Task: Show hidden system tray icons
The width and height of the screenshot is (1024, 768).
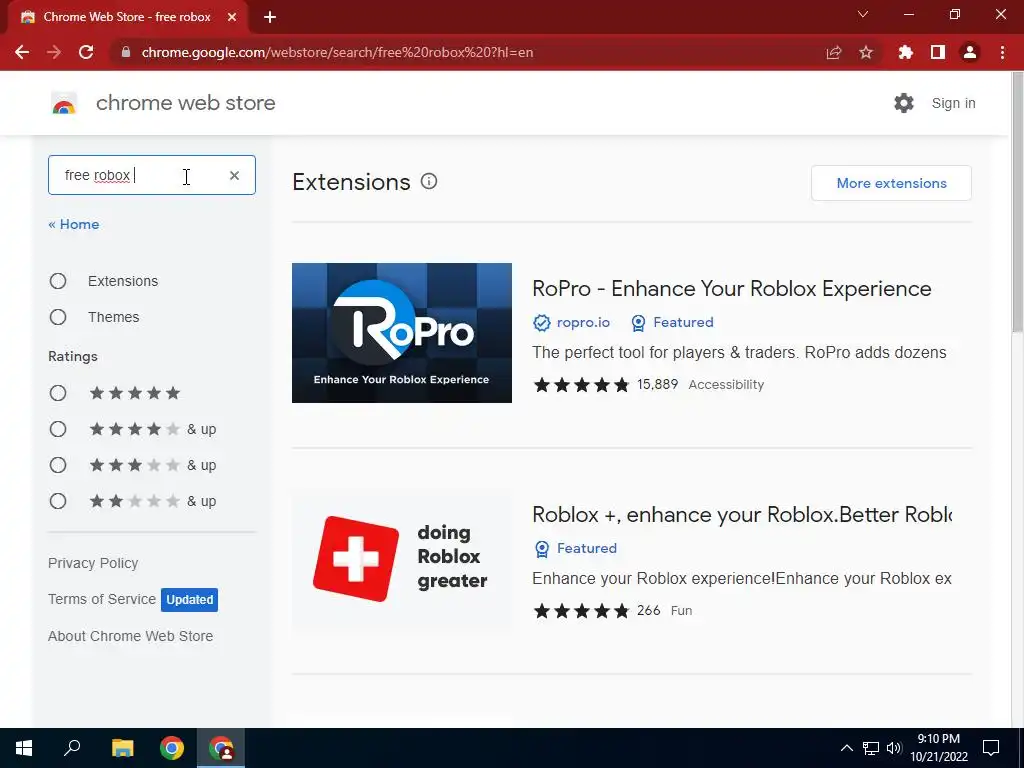Action: click(846, 748)
